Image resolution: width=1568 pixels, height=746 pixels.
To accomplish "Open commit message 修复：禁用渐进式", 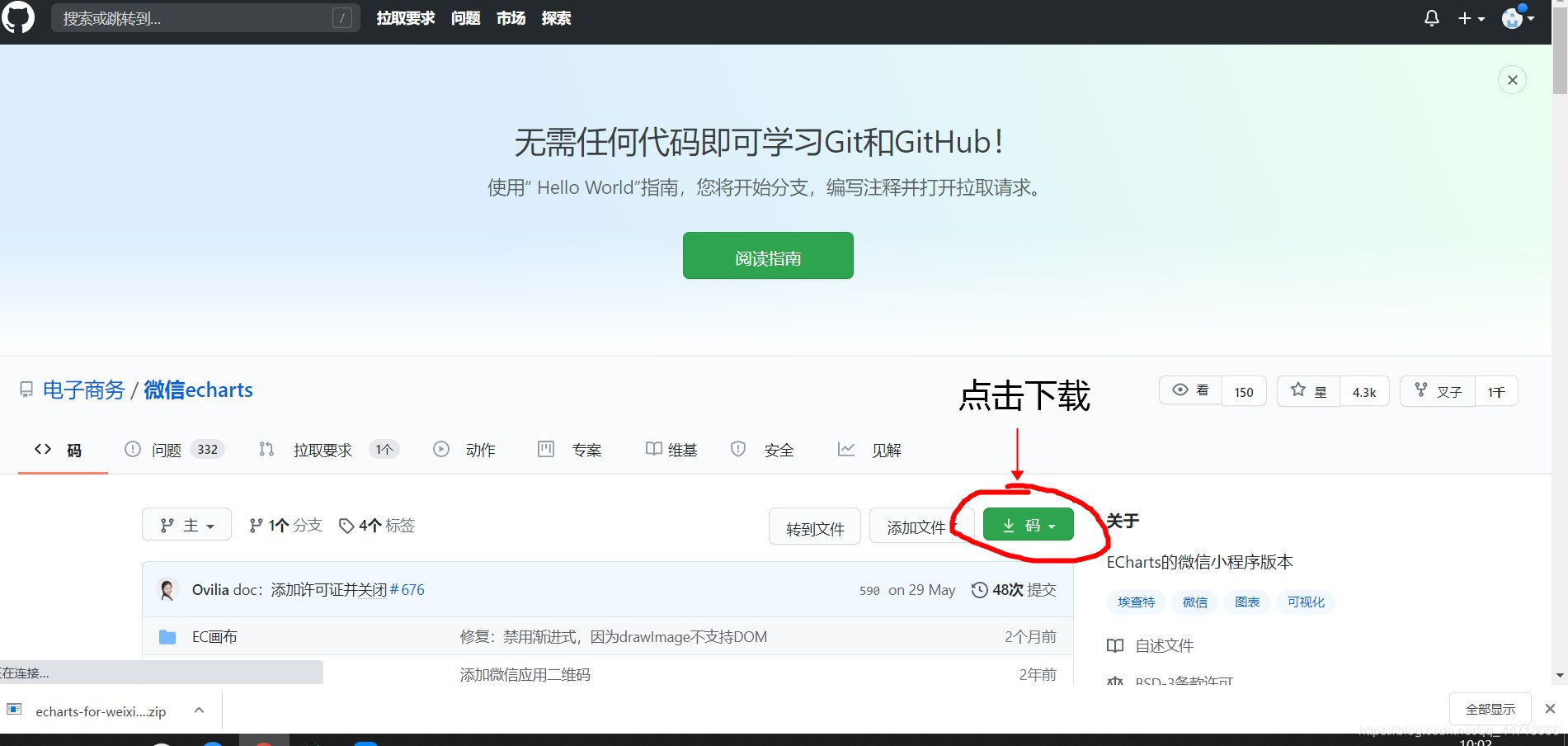I will pos(614,636).
